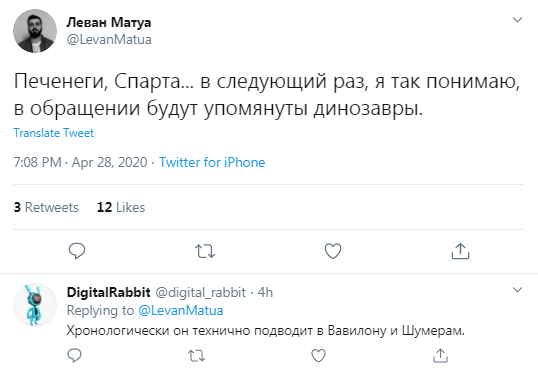View the 3 Retweets list
This screenshot has width=538, height=373.
pos(46,207)
